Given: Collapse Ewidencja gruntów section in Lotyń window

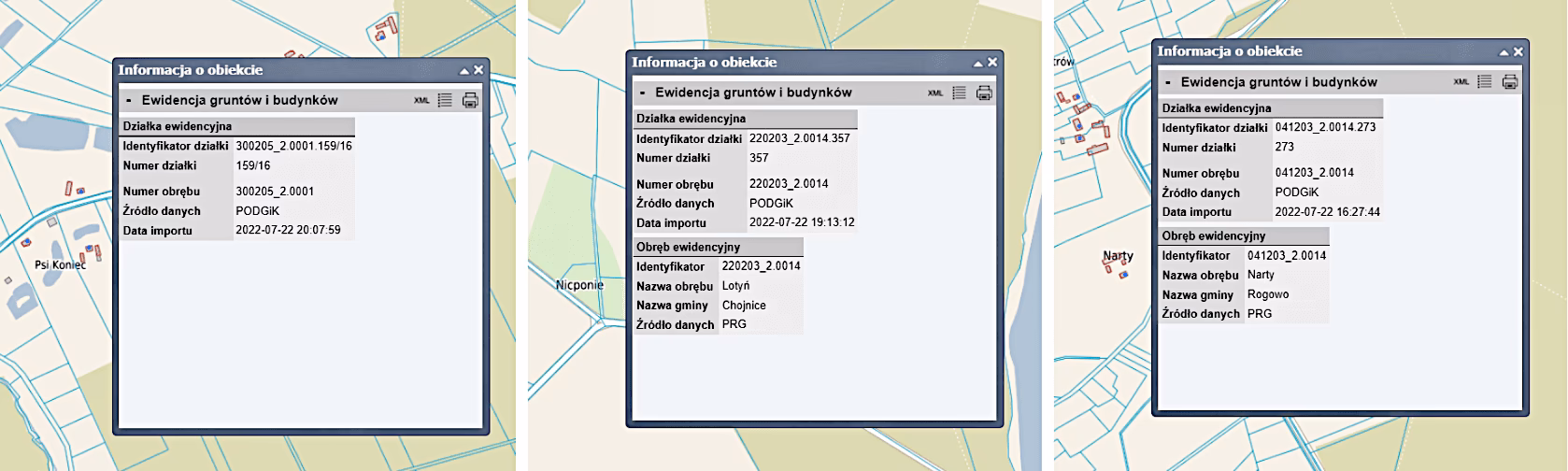Looking at the screenshot, I should point(643,93).
